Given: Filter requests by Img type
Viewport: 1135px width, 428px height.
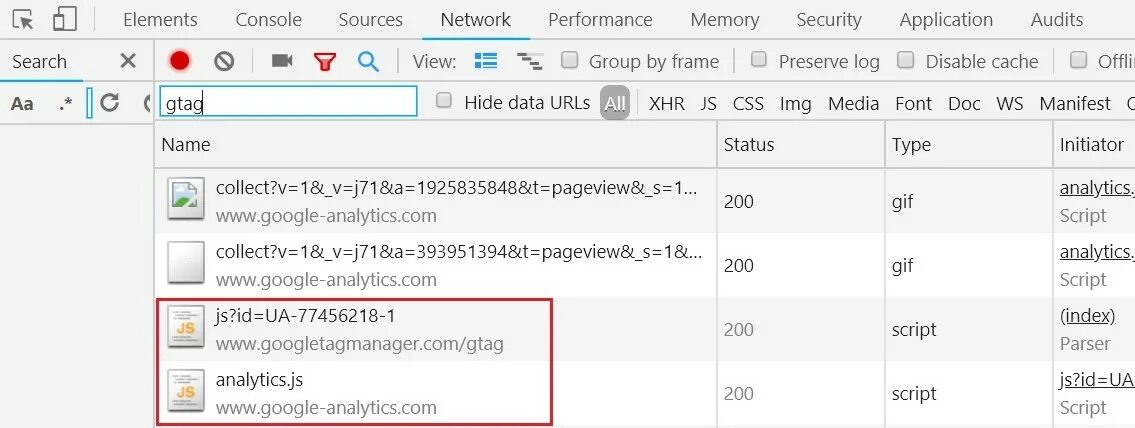Looking at the screenshot, I should tap(796, 104).
